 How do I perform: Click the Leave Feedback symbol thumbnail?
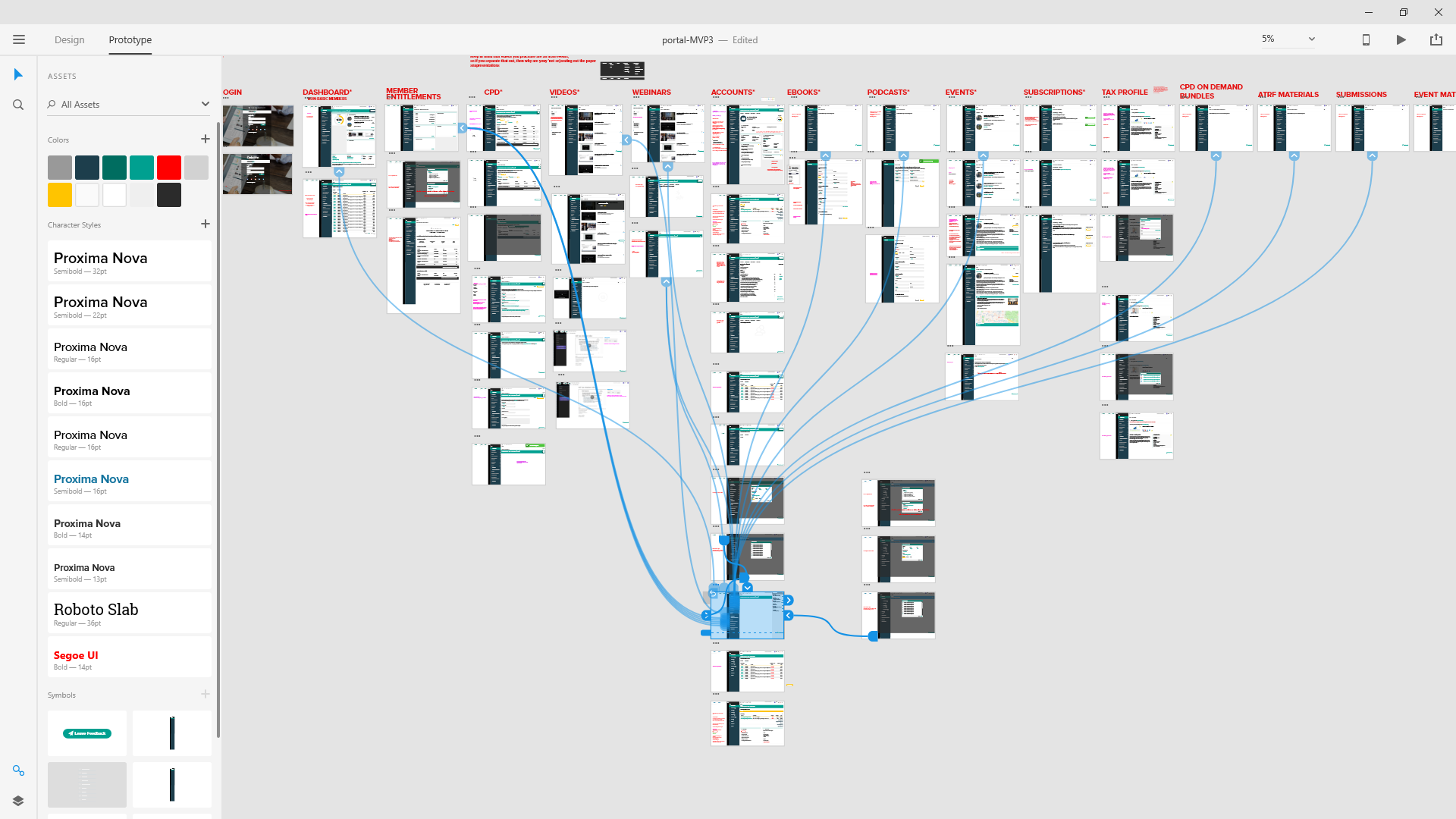click(x=86, y=733)
